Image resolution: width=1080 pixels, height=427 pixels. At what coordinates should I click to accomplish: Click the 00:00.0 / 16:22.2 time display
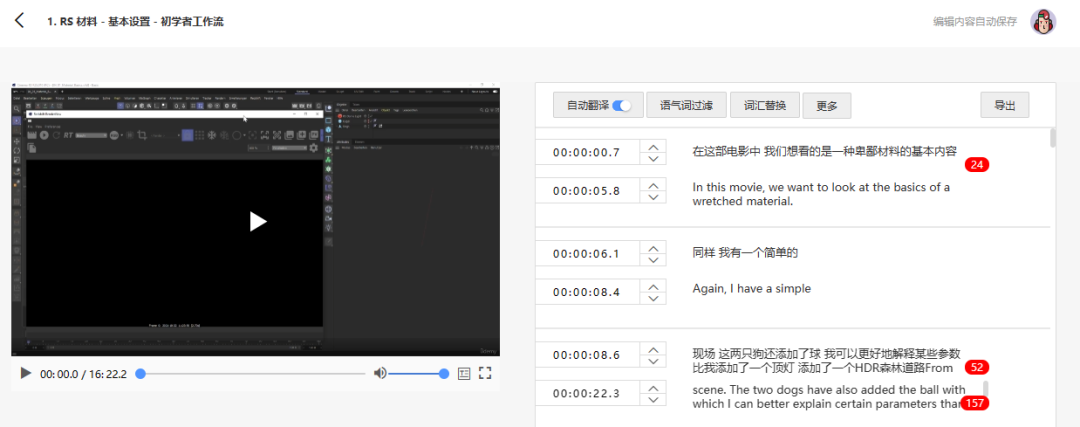coord(83,374)
